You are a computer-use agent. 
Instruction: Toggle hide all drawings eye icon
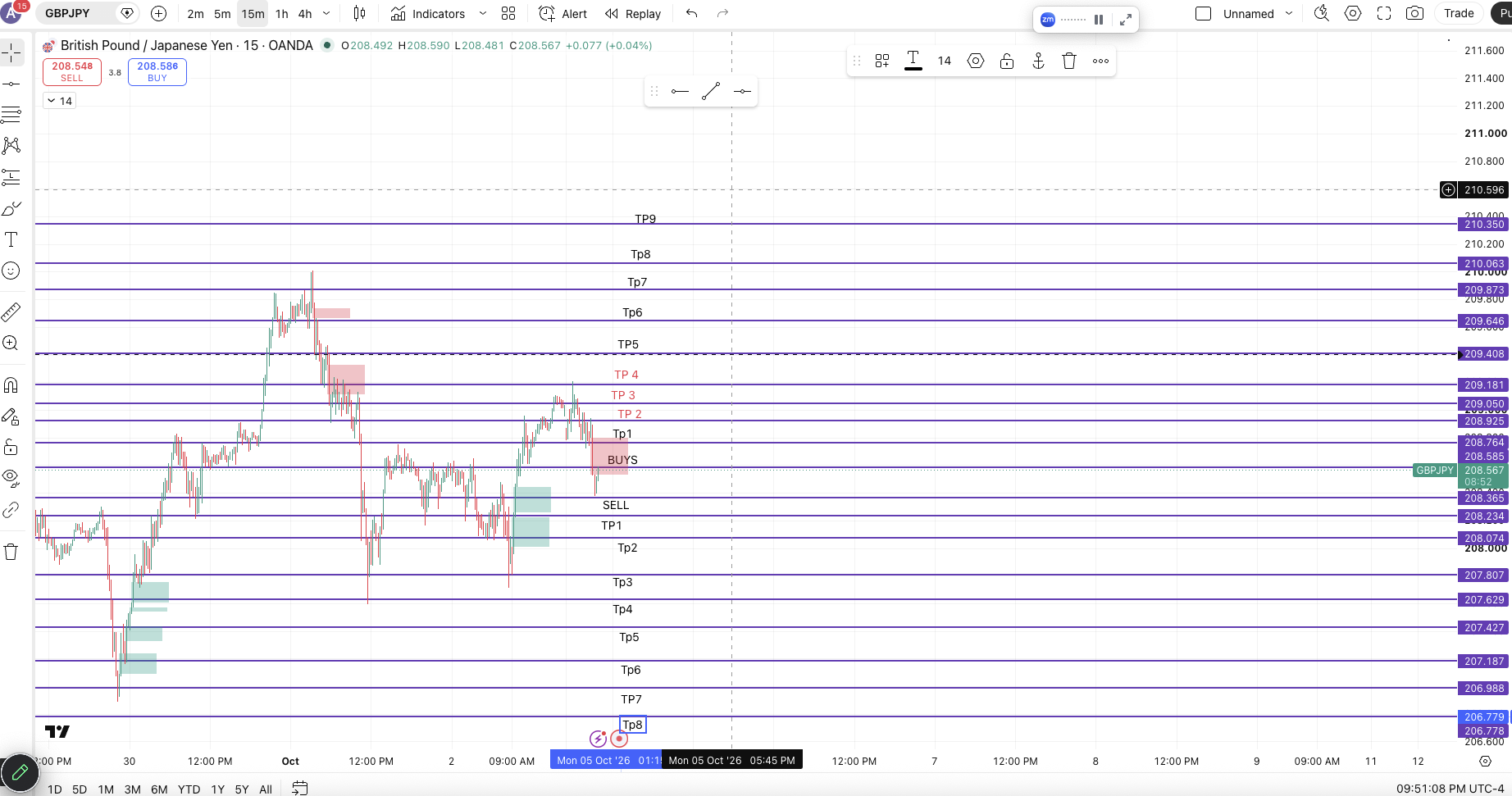tap(11, 479)
